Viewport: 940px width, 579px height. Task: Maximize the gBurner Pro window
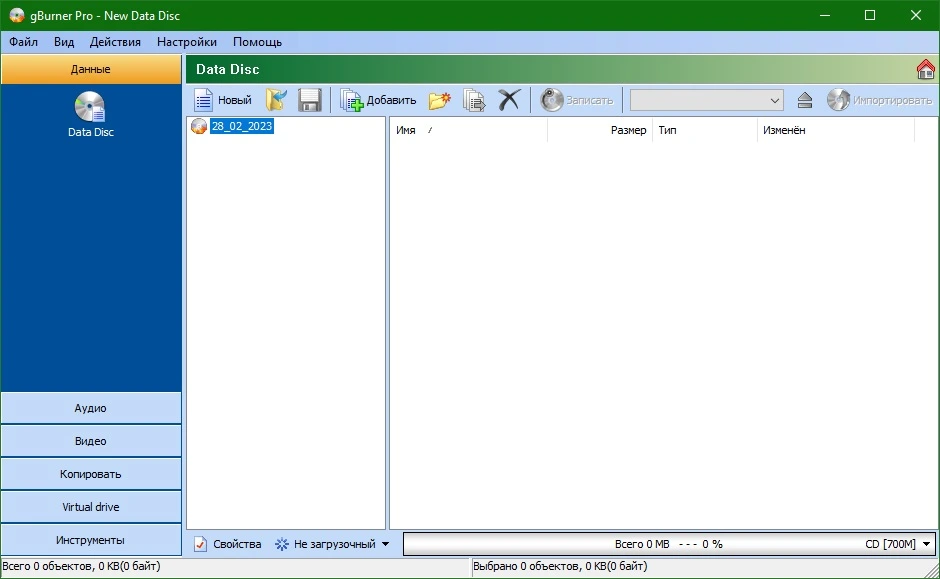(870, 16)
